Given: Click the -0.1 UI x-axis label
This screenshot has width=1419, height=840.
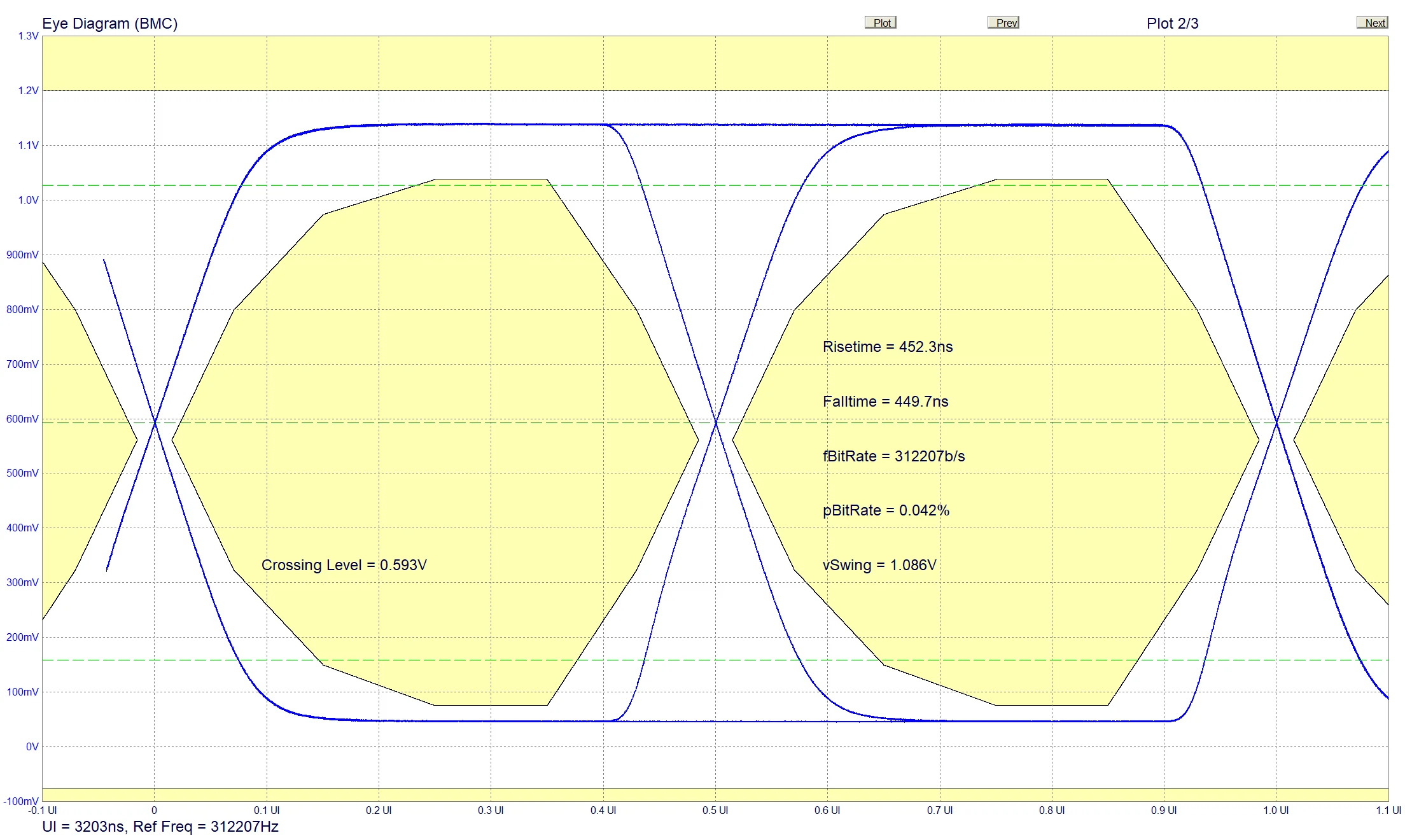Looking at the screenshot, I should pos(43,810).
